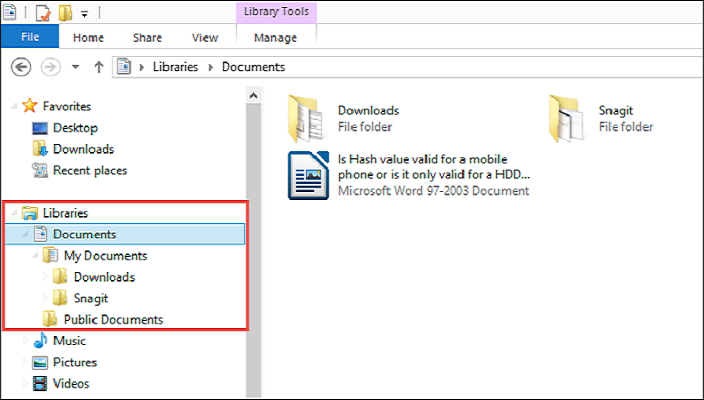Open the recent locations dropdown arrow

75,67
